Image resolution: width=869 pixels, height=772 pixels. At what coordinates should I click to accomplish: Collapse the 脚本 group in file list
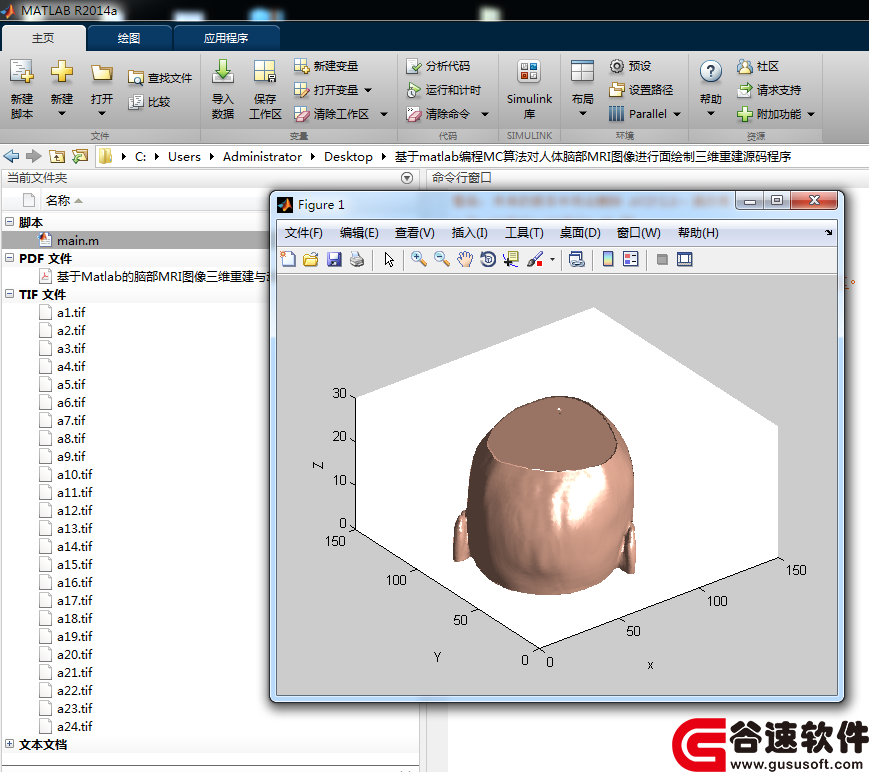9,222
